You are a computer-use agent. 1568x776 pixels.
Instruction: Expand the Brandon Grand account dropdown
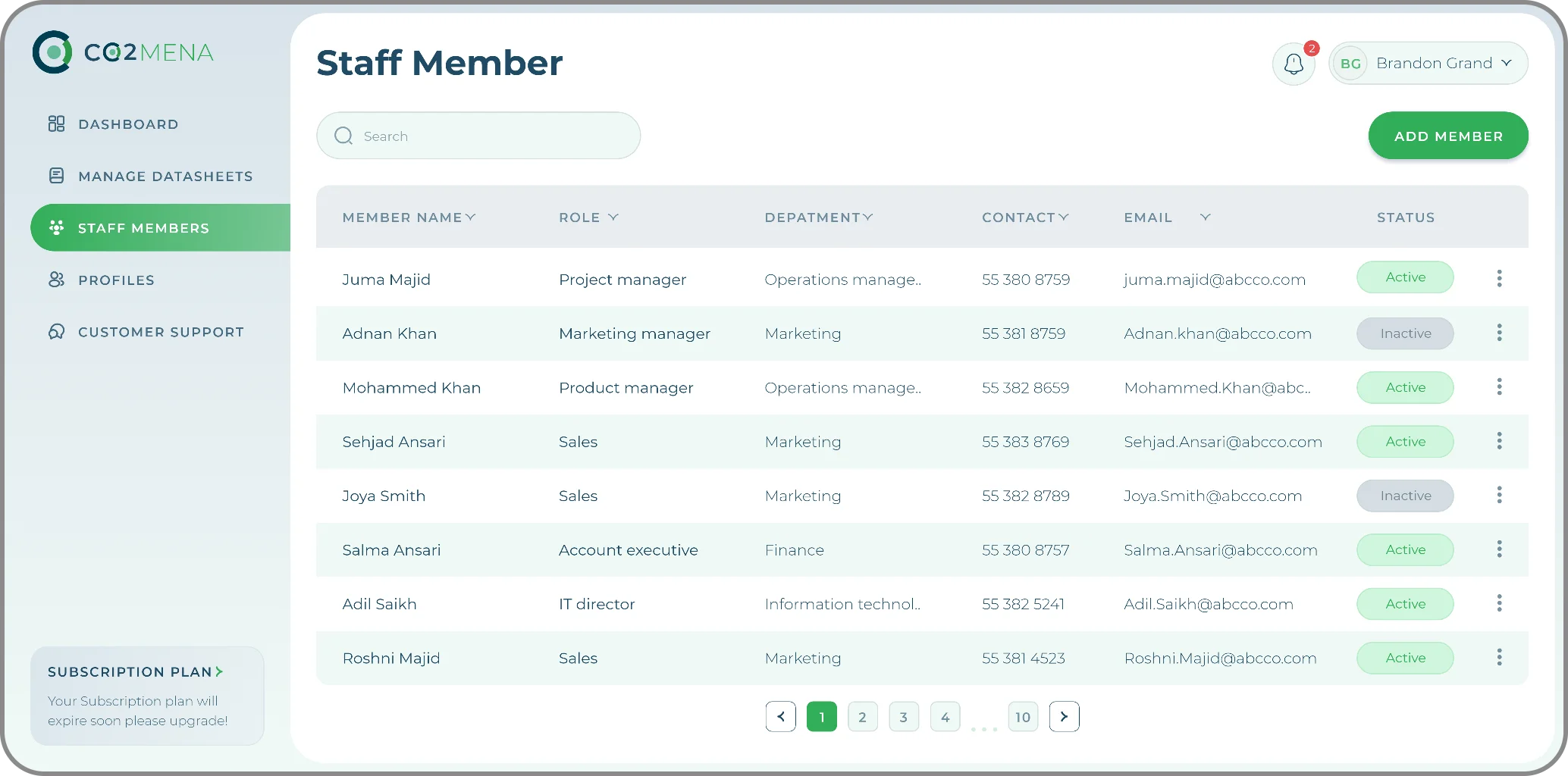point(1507,63)
